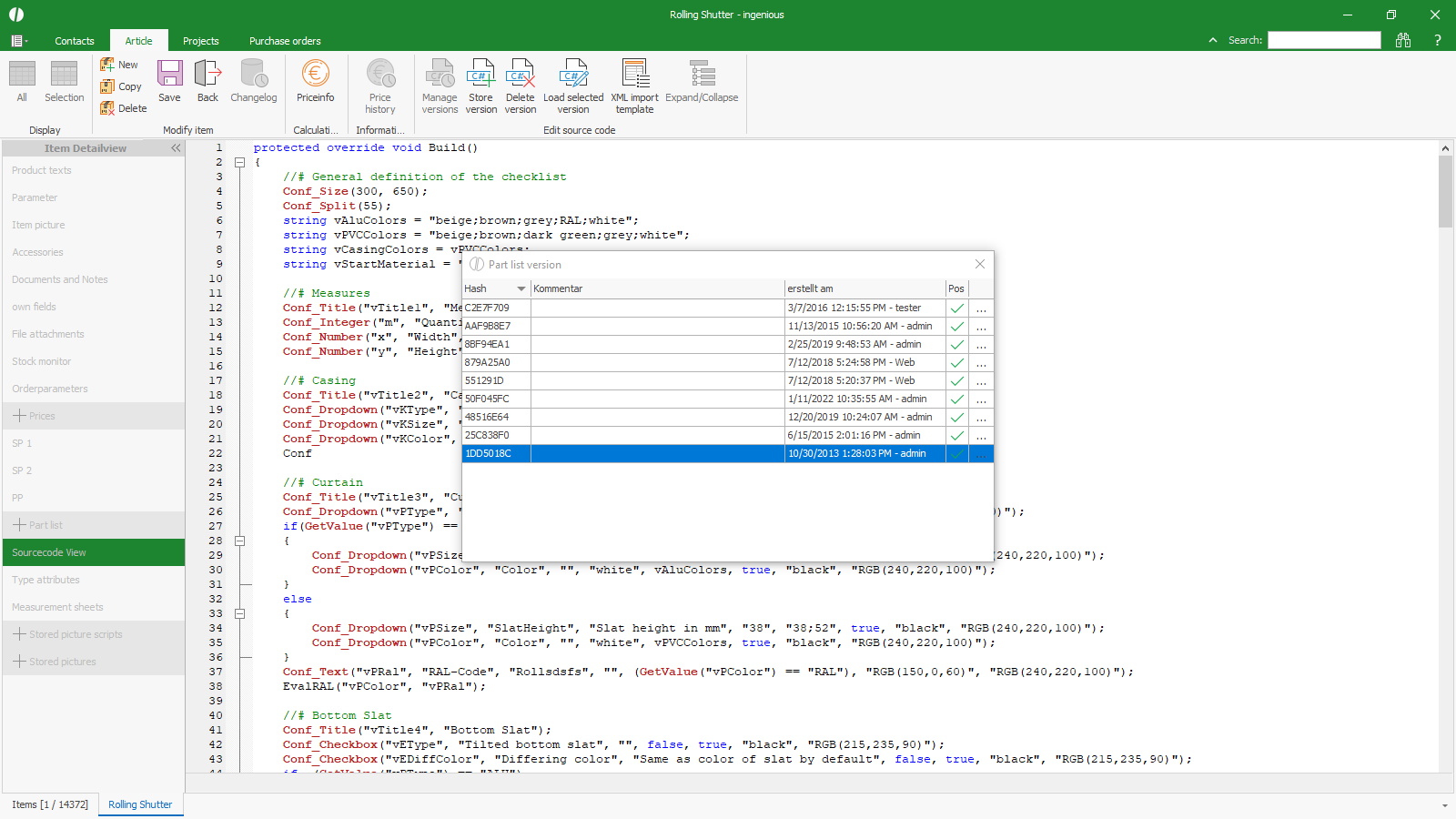Screen dimensions: 1456x819
Task: Click the search binoculars icon
Action: click(x=1402, y=40)
